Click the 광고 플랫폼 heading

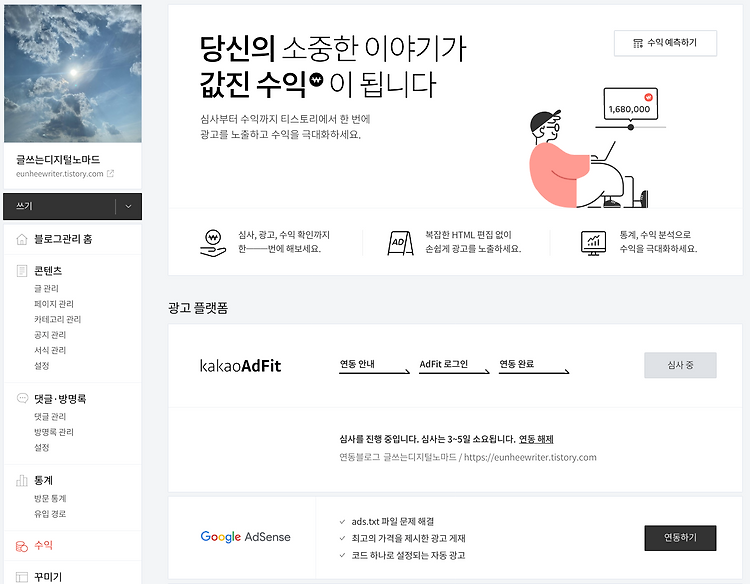[x=198, y=308]
